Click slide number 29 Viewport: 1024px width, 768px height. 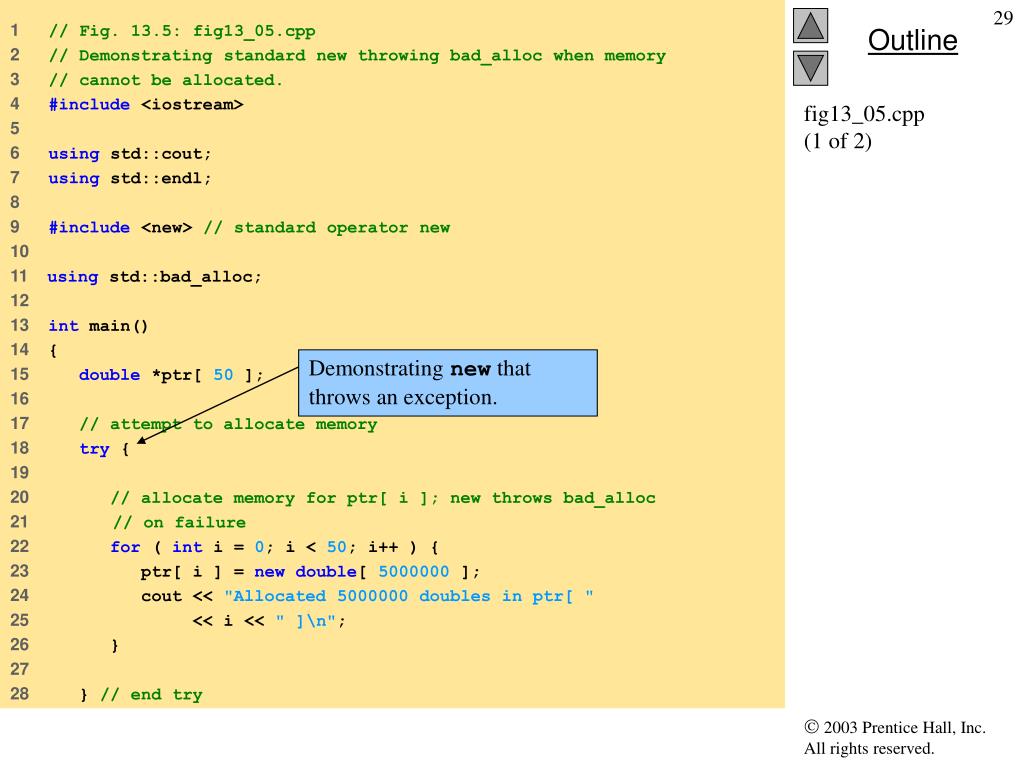tap(1002, 18)
